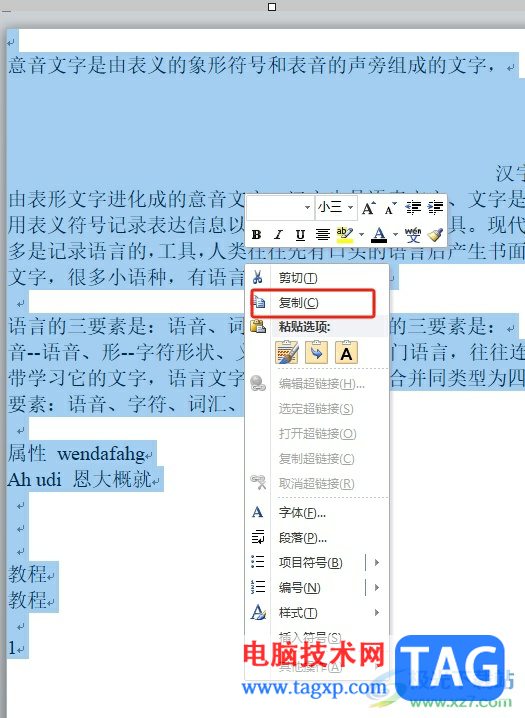Click the styles icon beside 样式
This screenshot has height=718, width=525.
258,612
